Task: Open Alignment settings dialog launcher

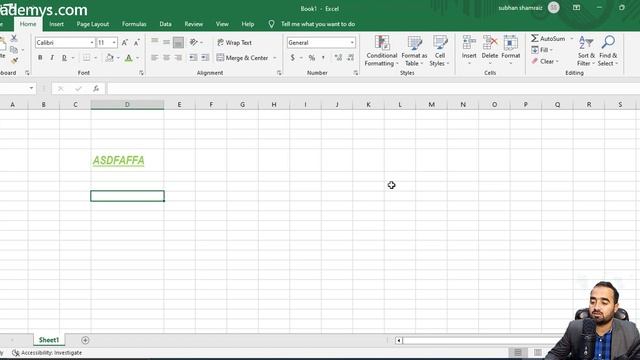Action: click(x=279, y=73)
